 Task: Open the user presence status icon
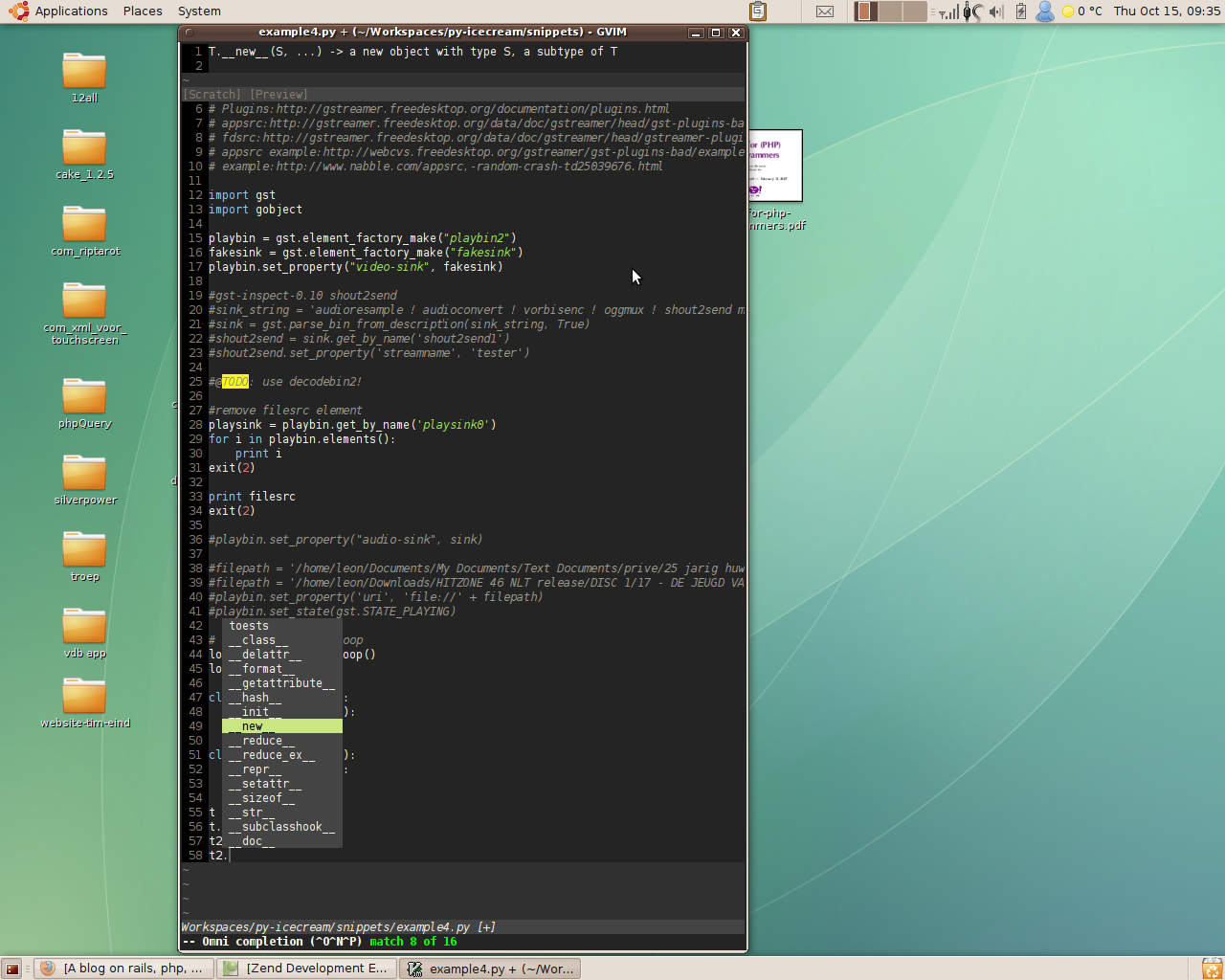1045,11
